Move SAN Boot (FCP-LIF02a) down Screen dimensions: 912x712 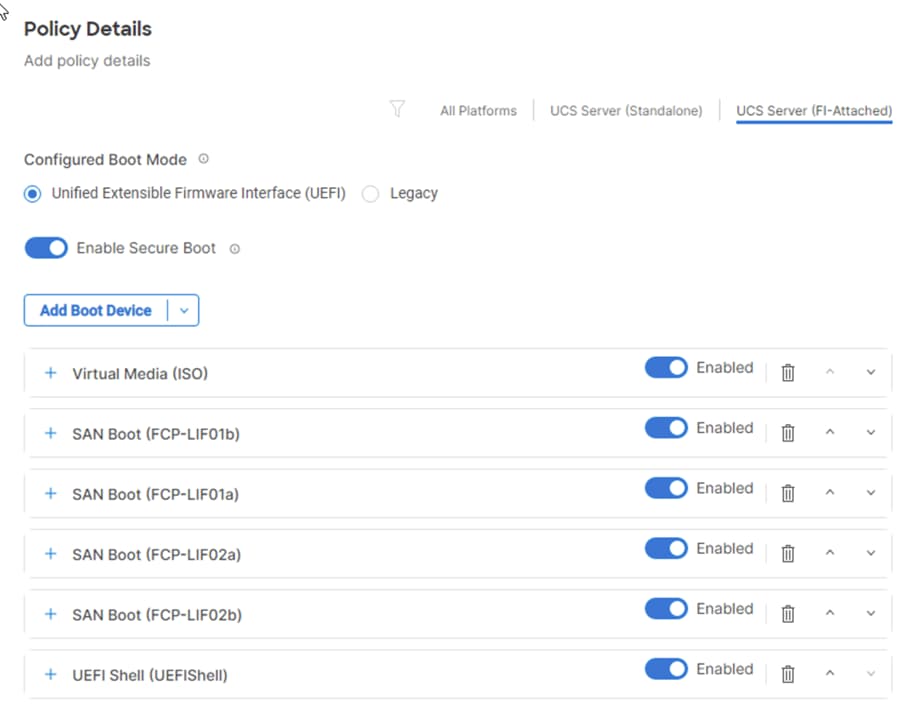pos(870,553)
